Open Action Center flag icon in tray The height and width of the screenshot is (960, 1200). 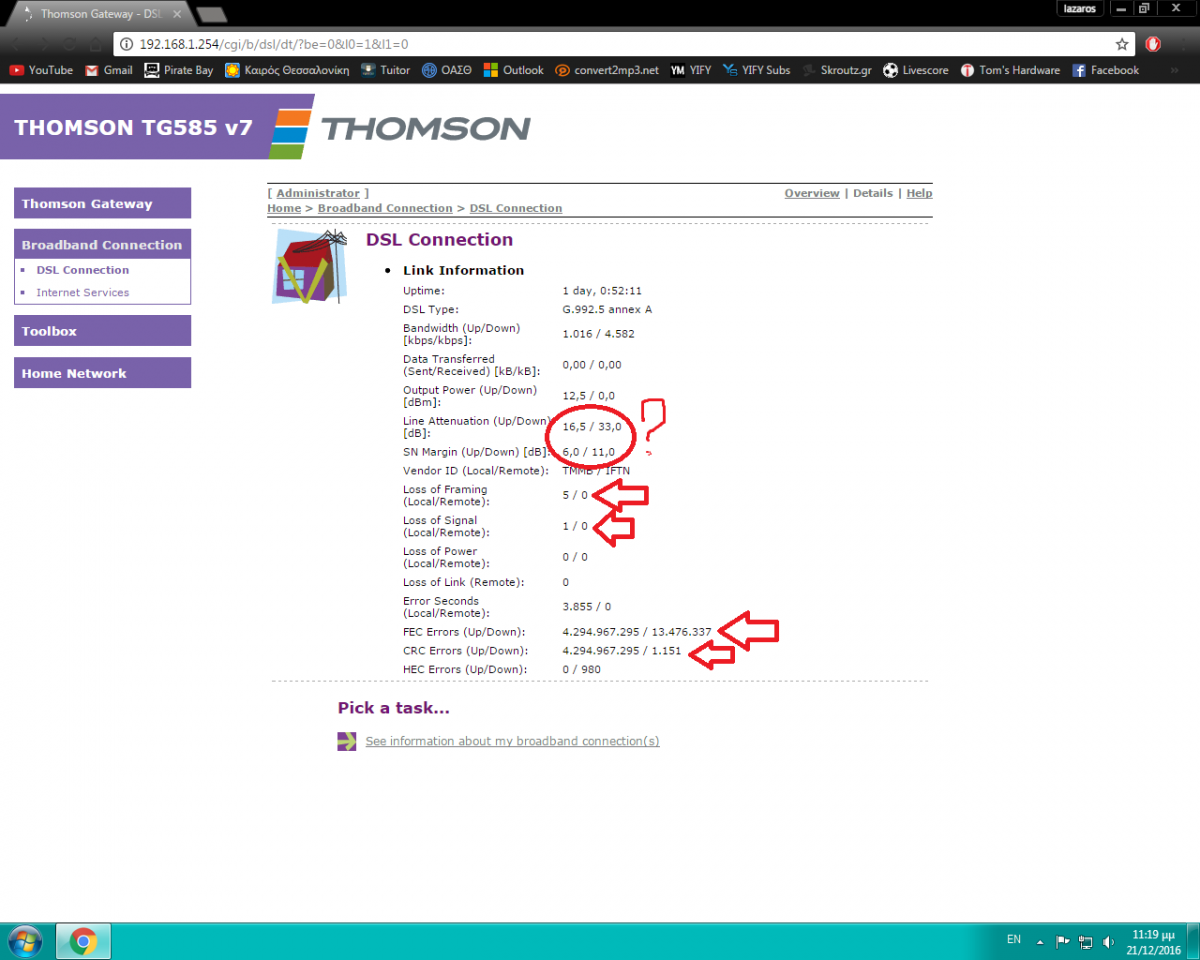[x=1063, y=941]
